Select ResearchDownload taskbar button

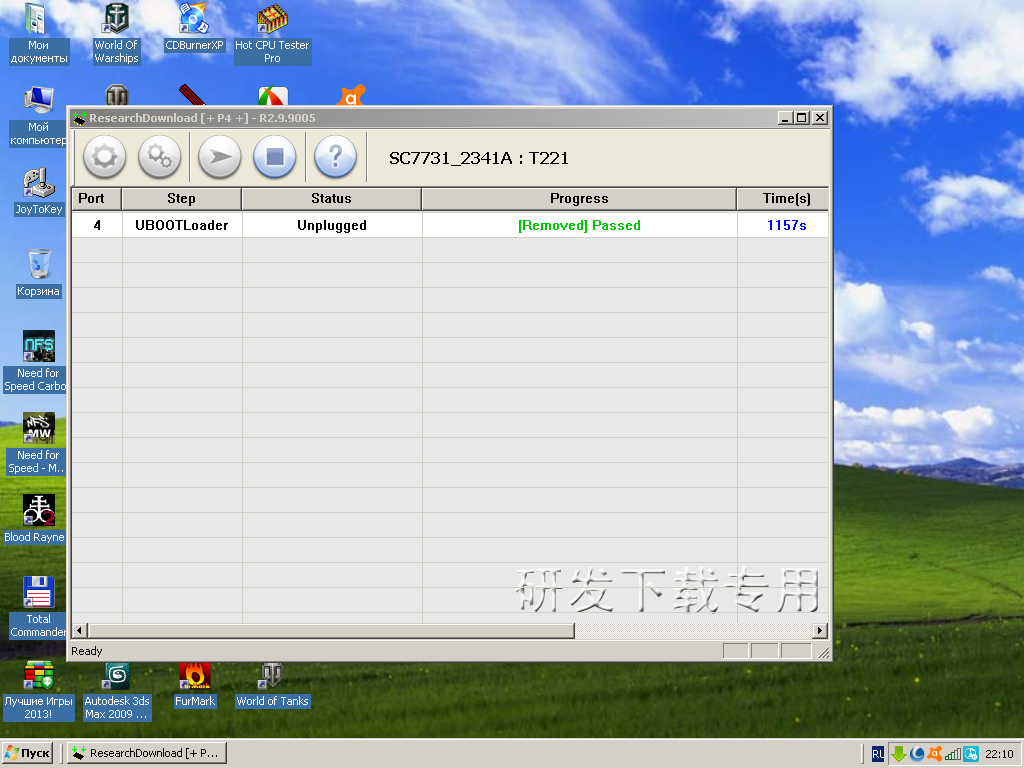[147, 753]
